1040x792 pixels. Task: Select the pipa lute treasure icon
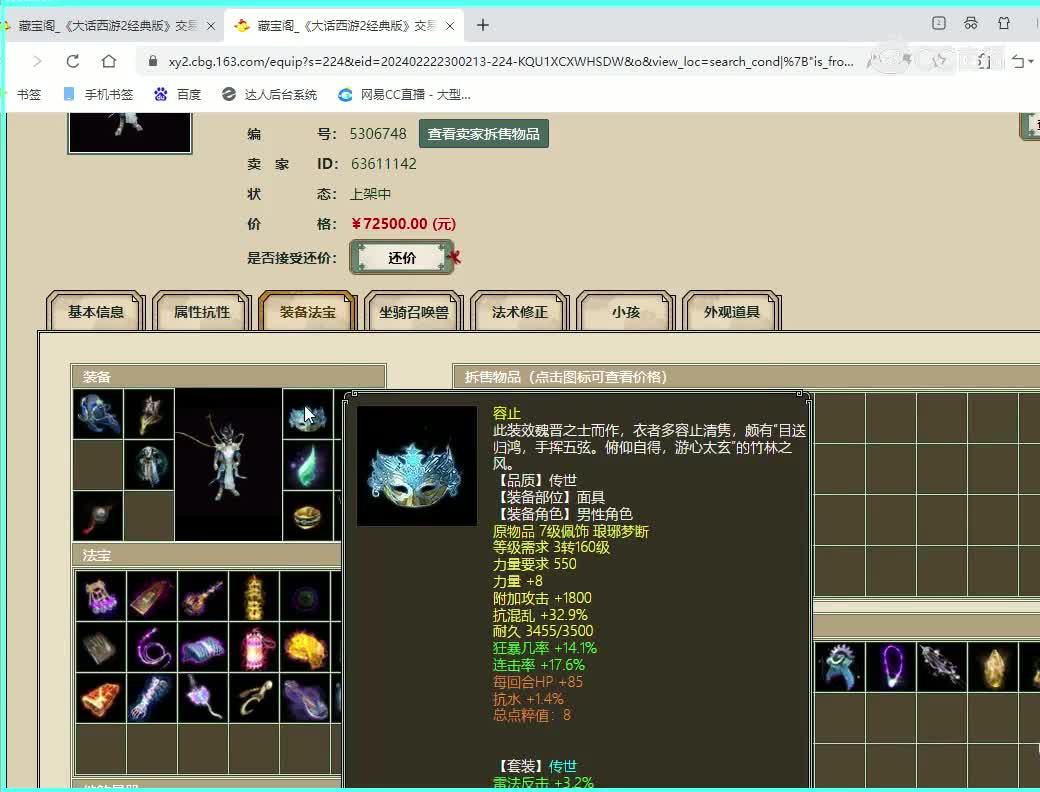203,596
